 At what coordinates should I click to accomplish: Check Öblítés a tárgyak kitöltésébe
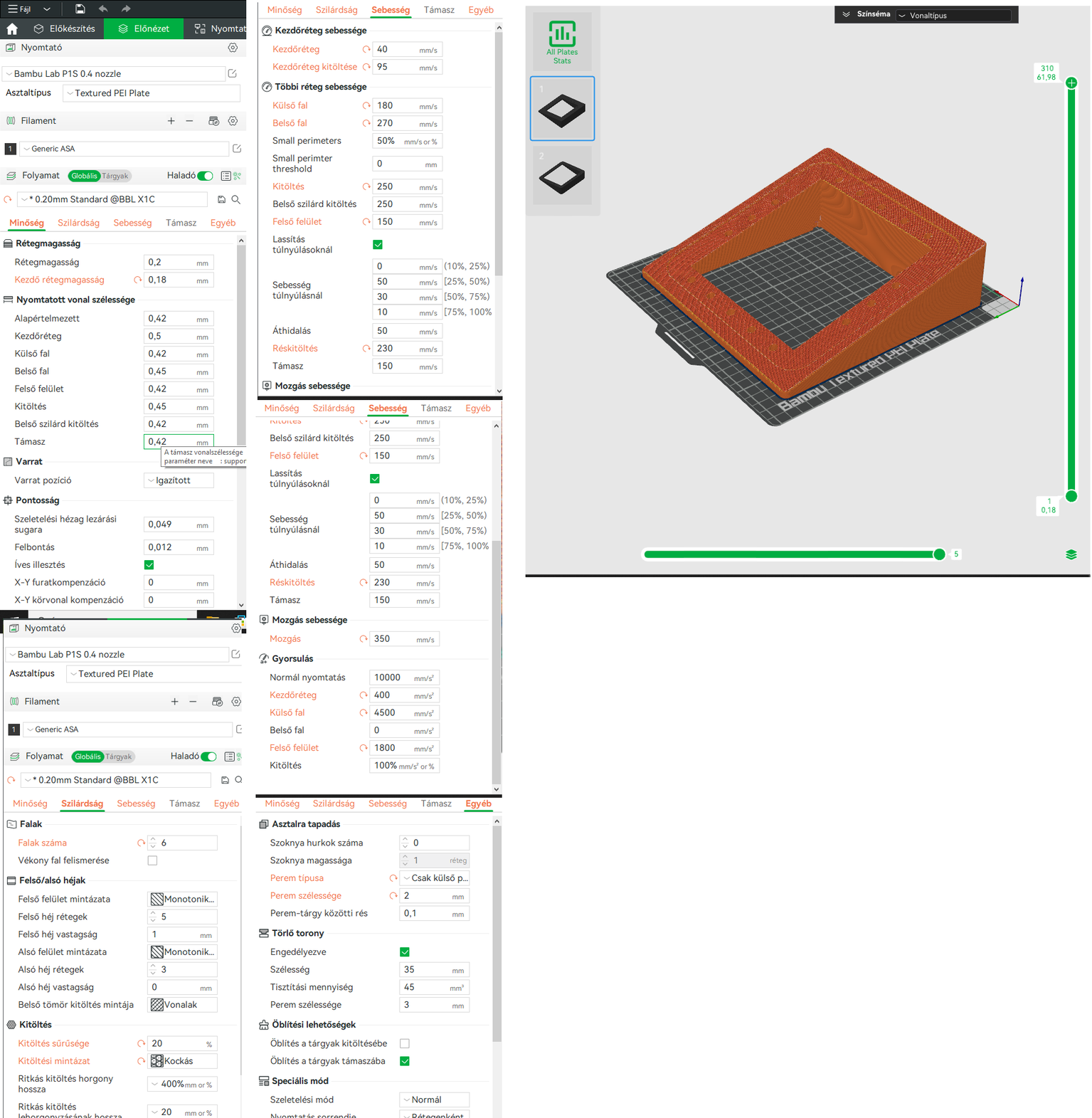pos(405,1043)
